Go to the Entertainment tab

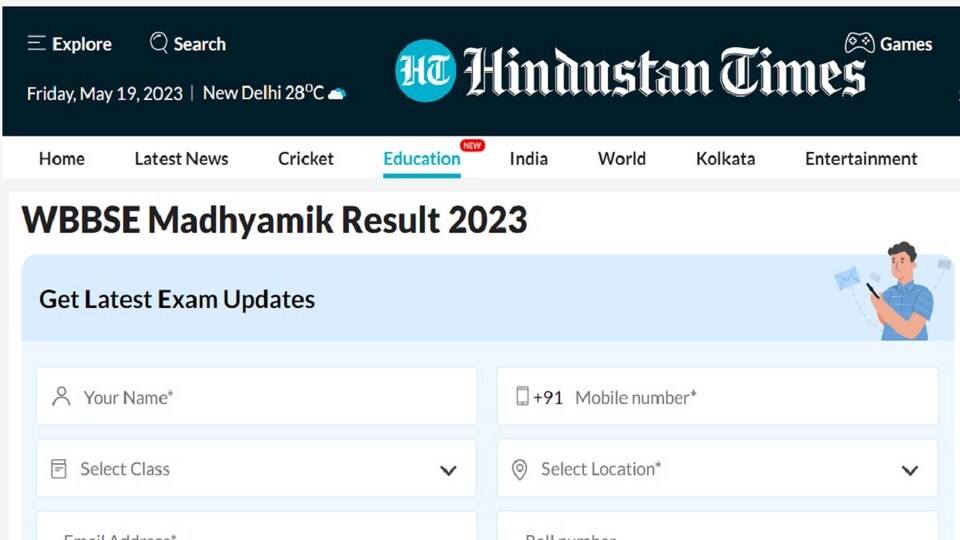tap(861, 159)
